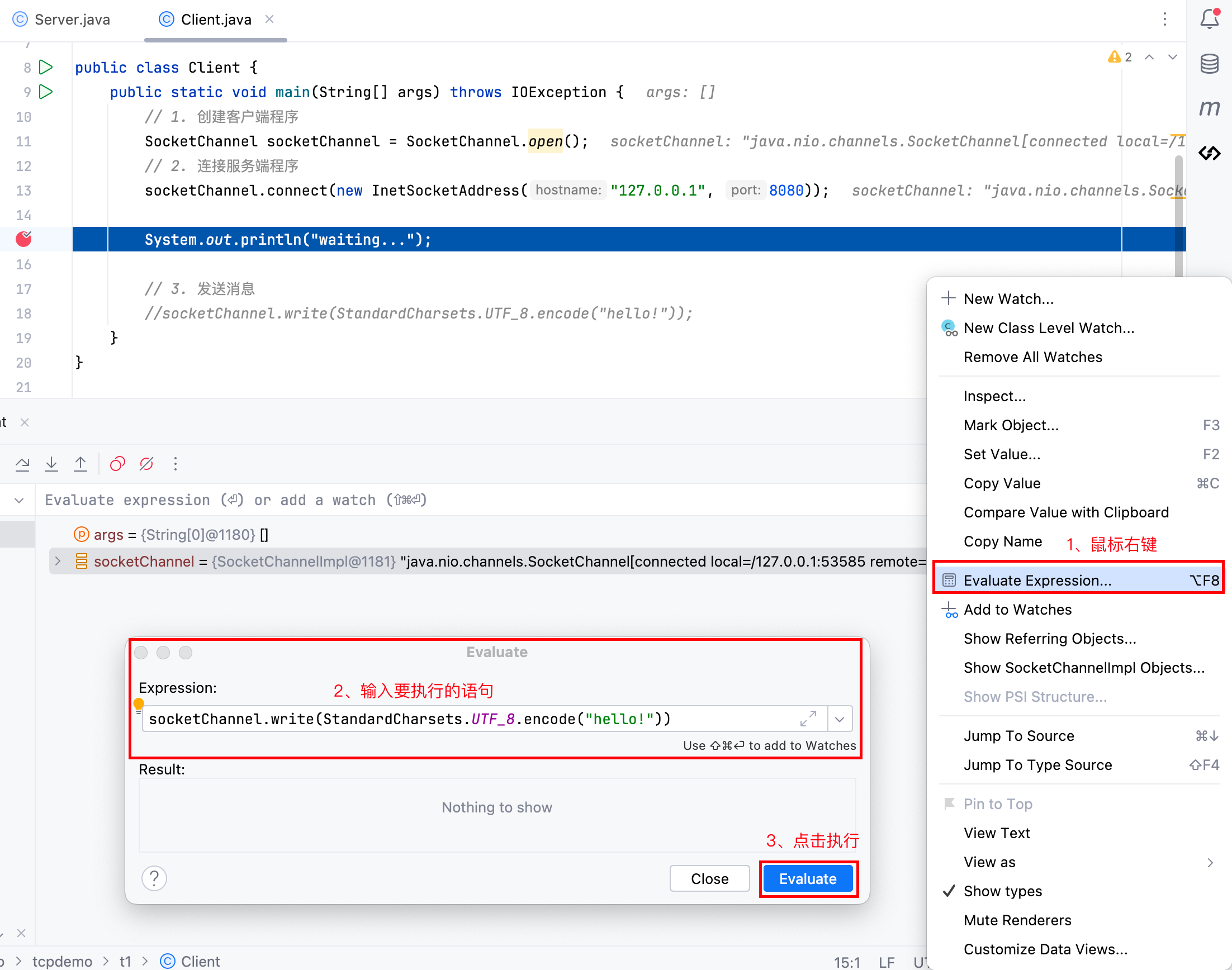Open debugger toolbar more options dots

(176, 464)
